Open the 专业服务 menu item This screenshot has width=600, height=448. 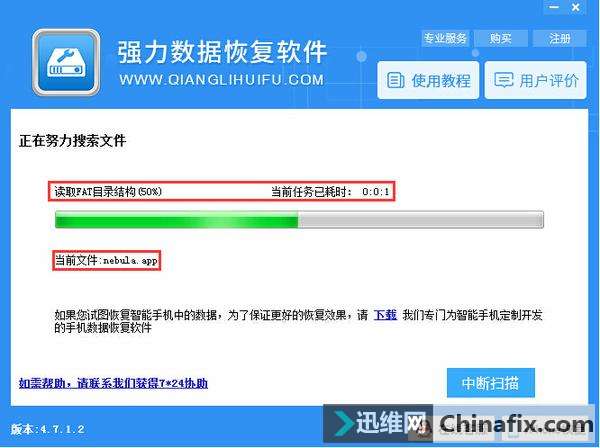445,38
